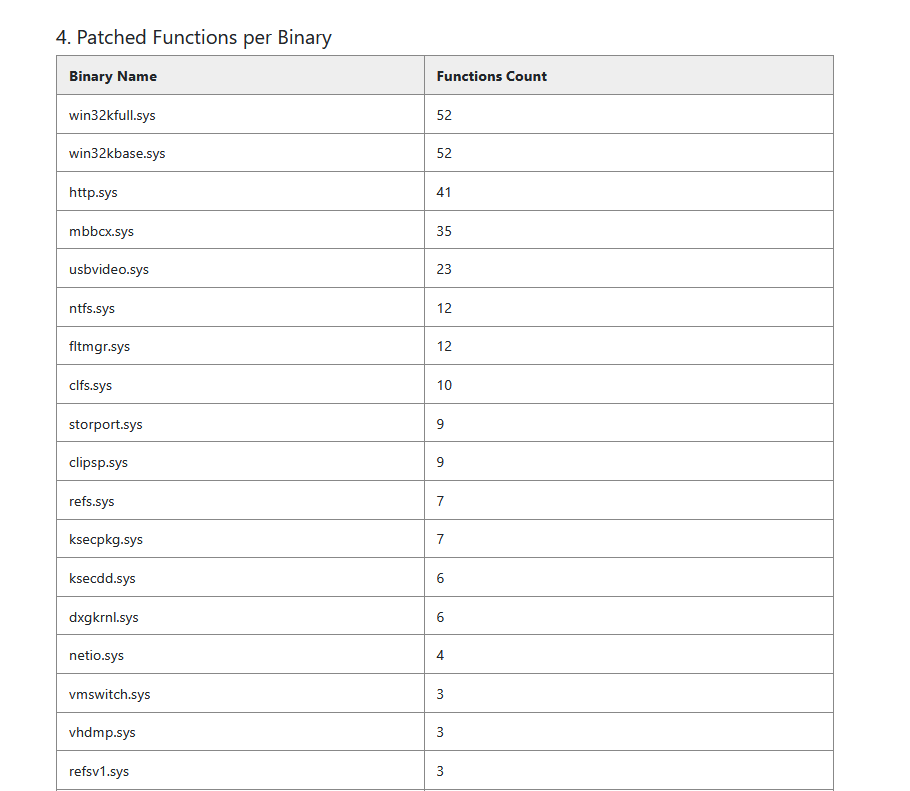This screenshot has height=791, width=910.
Task: Click the count 35 for mbbcx.sys
Action: coord(444,231)
